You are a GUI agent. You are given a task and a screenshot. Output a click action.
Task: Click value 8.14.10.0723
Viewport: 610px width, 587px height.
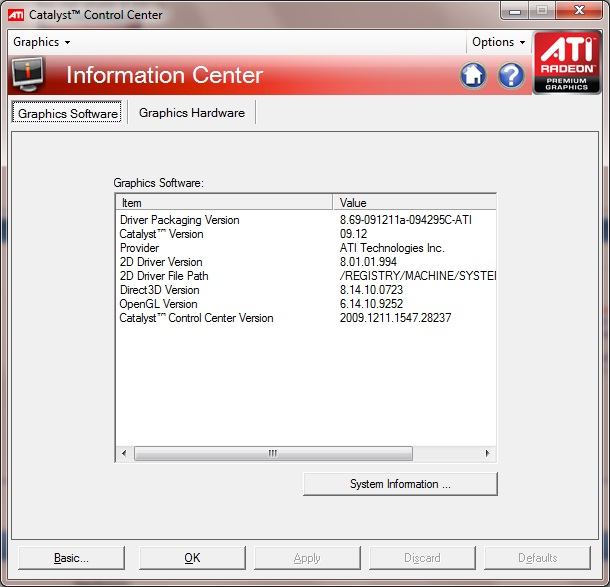coord(371,290)
